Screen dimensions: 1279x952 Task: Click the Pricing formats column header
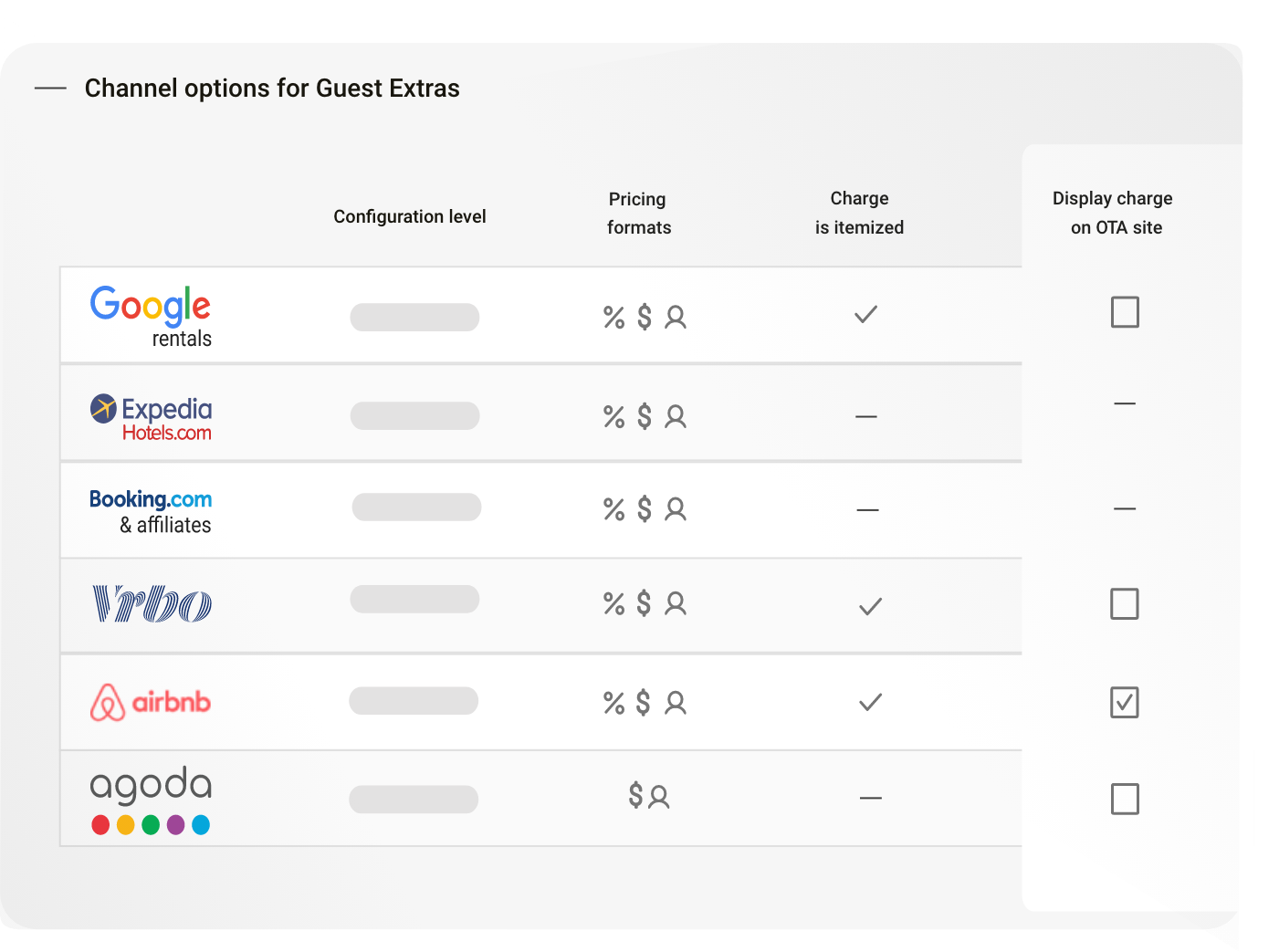coord(638,214)
